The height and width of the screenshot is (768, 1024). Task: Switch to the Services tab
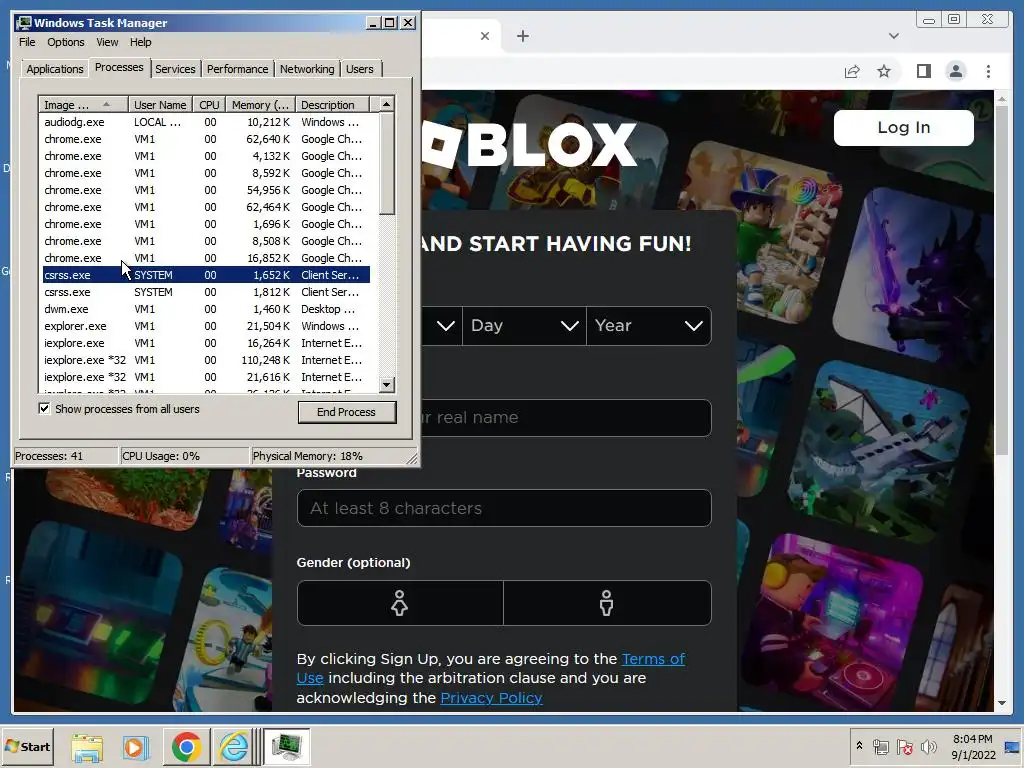point(175,69)
